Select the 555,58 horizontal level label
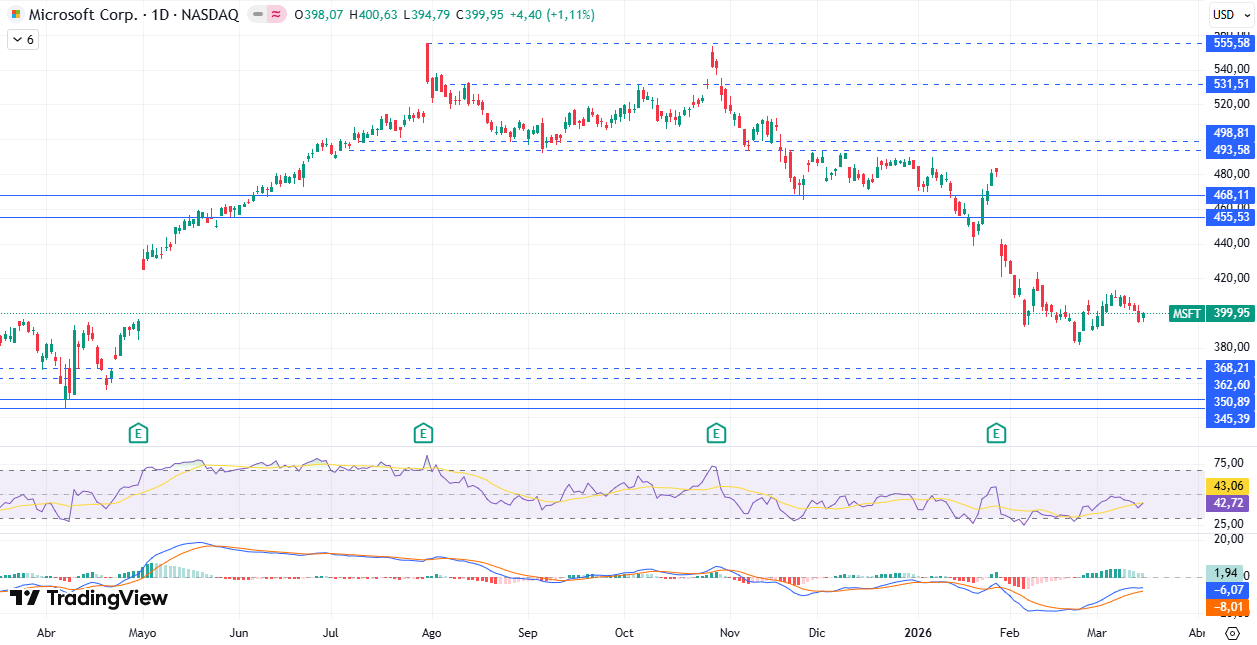 (x=1231, y=43)
